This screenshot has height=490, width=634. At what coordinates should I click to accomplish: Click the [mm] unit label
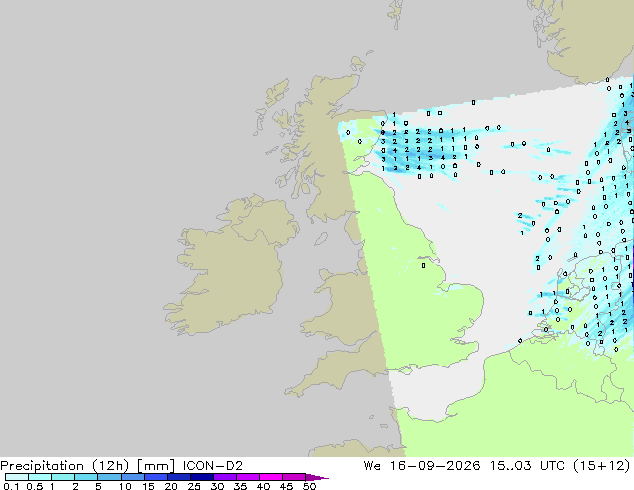(156, 466)
